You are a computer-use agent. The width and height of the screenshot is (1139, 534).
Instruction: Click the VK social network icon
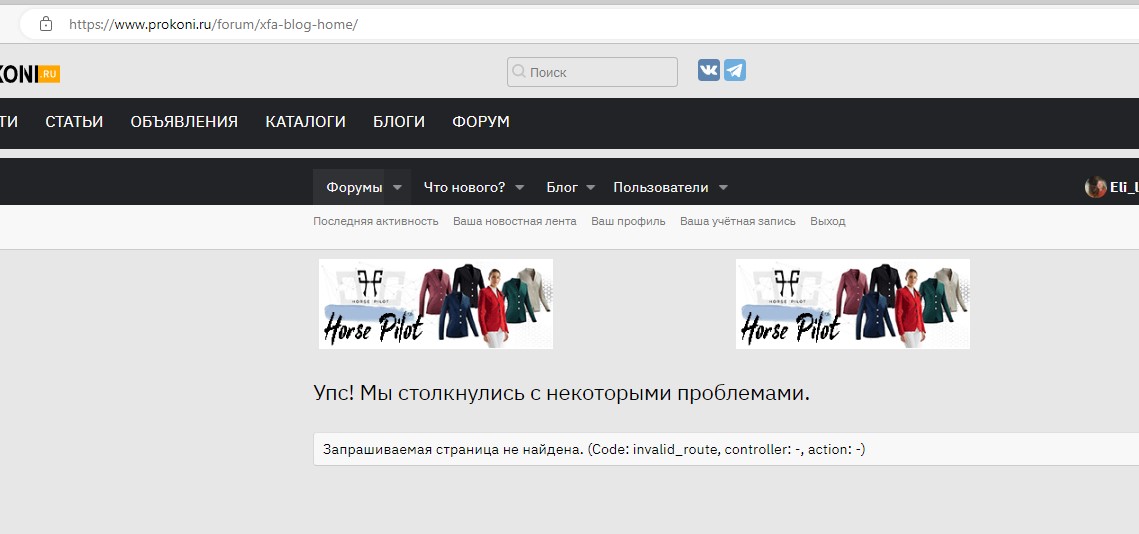click(x=709, y=70)
